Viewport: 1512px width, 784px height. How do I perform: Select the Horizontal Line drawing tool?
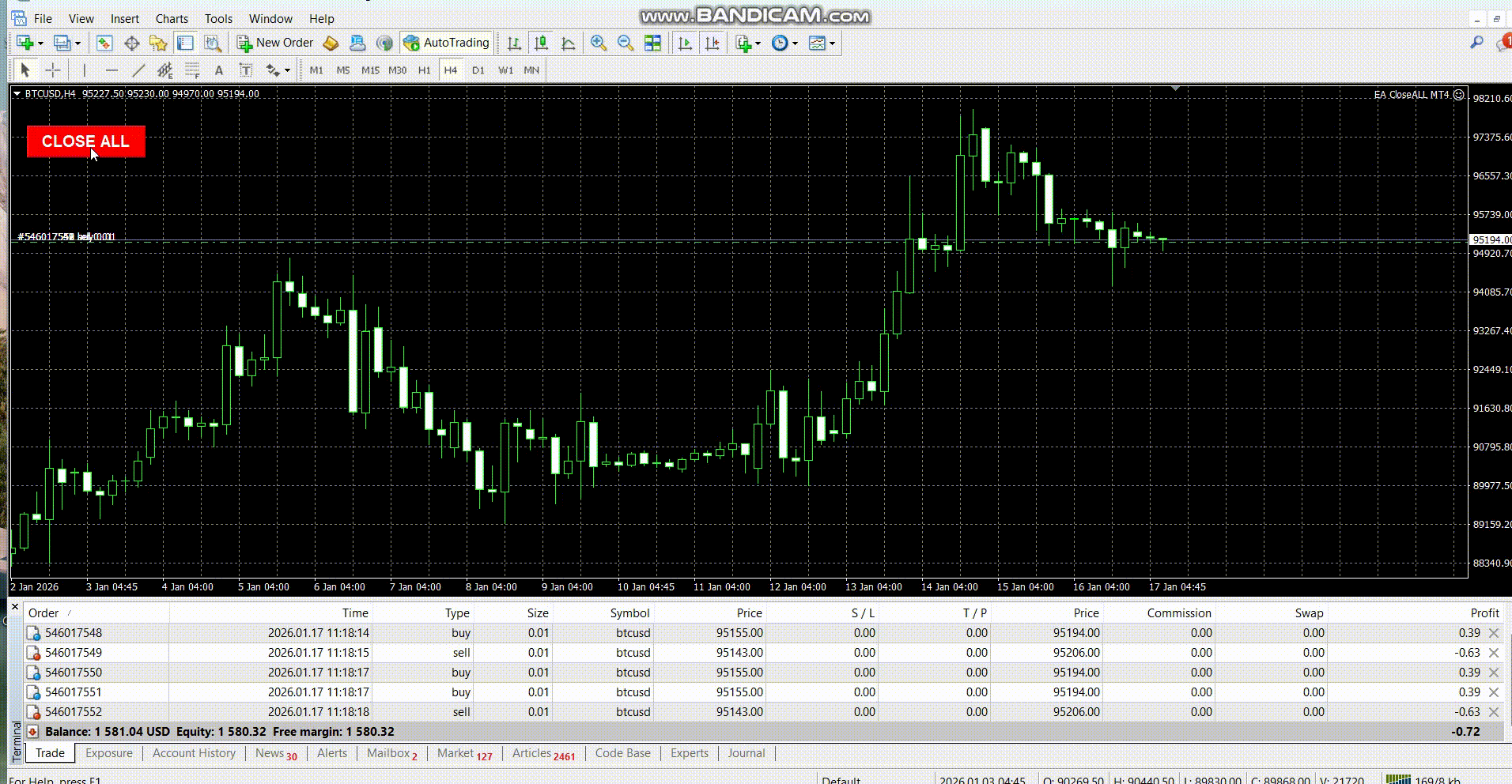112,70
